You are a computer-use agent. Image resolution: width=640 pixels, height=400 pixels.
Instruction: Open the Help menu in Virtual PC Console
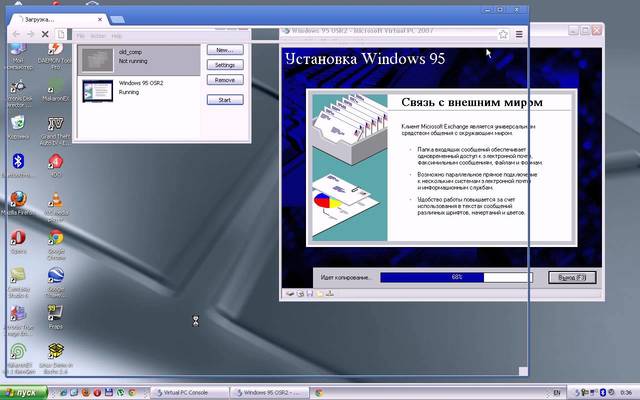117,36
